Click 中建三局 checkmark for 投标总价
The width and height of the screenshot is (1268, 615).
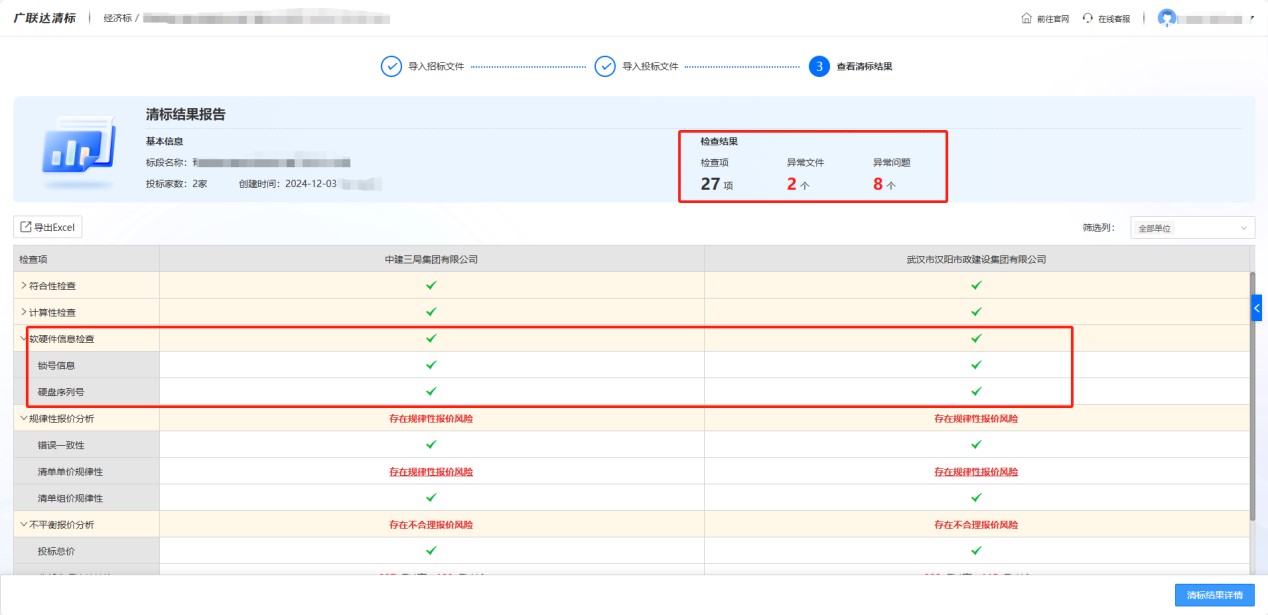[431, 550]
